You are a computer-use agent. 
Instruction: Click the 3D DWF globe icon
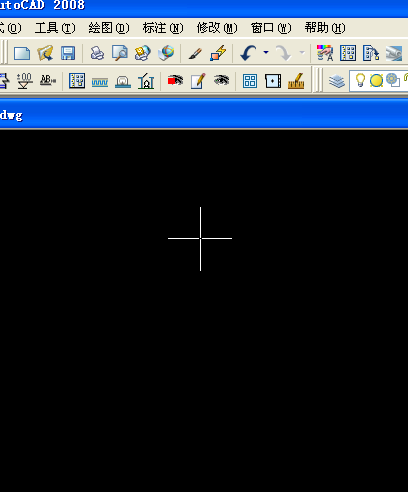click(166, 53)
